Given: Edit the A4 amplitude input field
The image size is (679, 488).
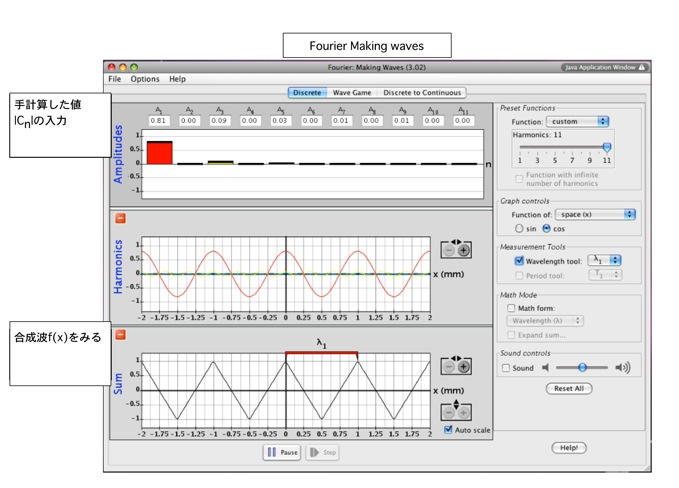Looking at the screenshot, I should pyautogui.click(x=249, y=120).
